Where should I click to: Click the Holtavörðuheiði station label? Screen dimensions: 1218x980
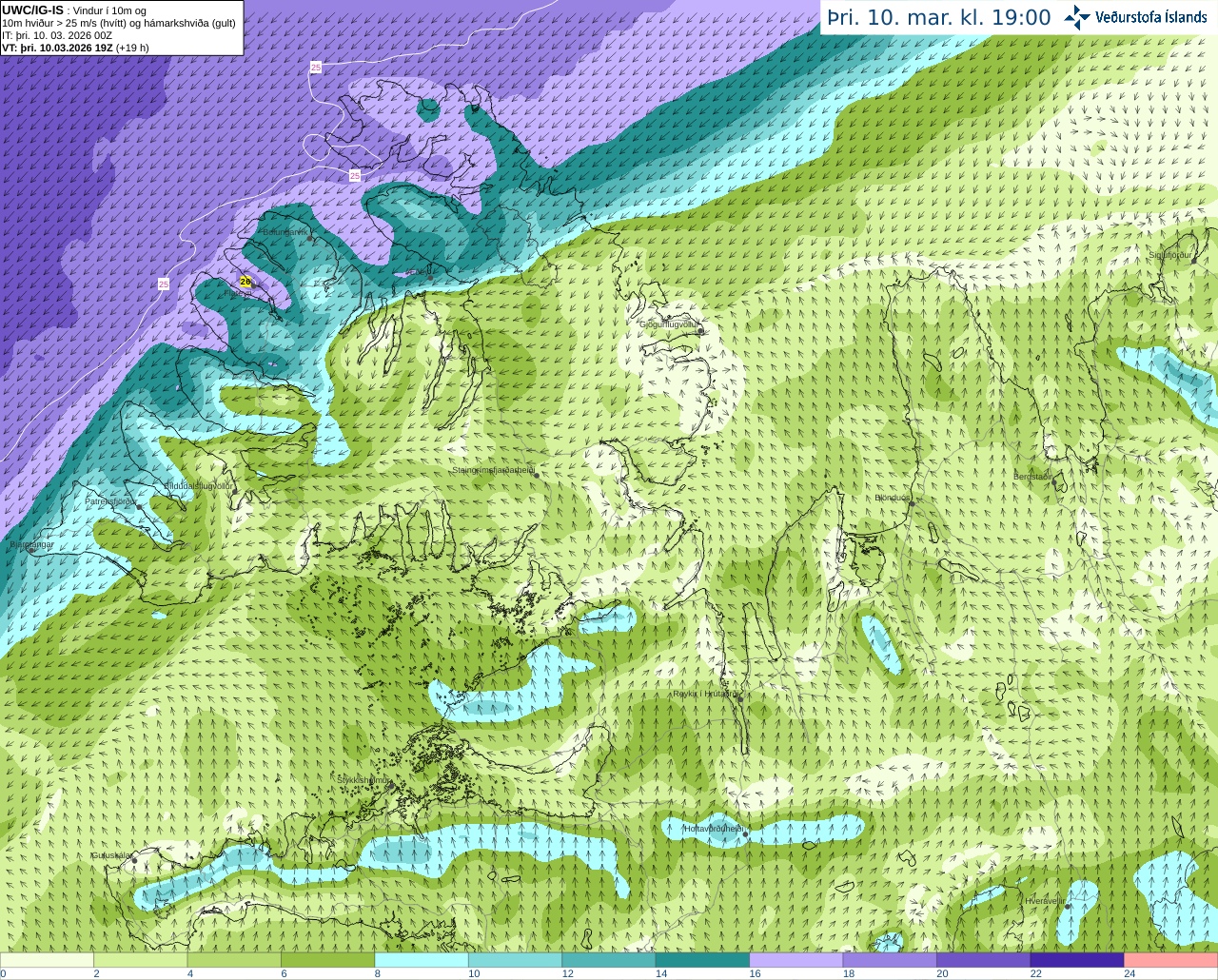point(714,829)
